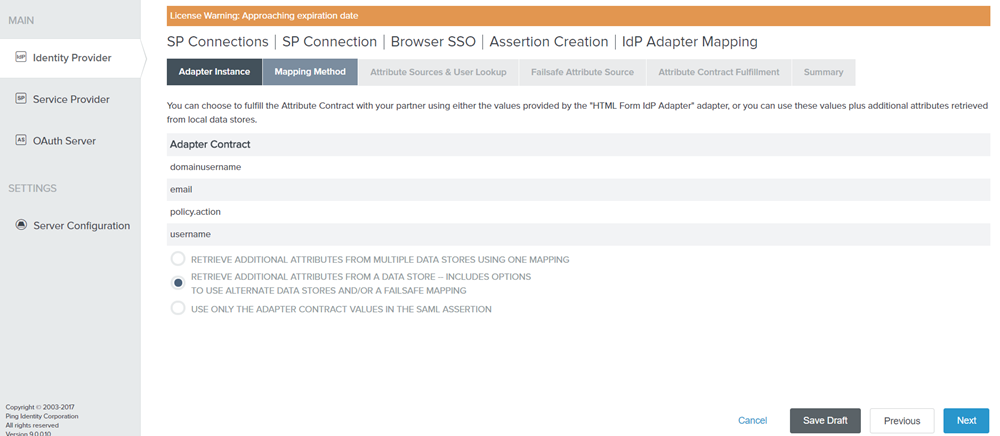
Task: Select retrieve from multiple data stores option
Action: (178, 259)
